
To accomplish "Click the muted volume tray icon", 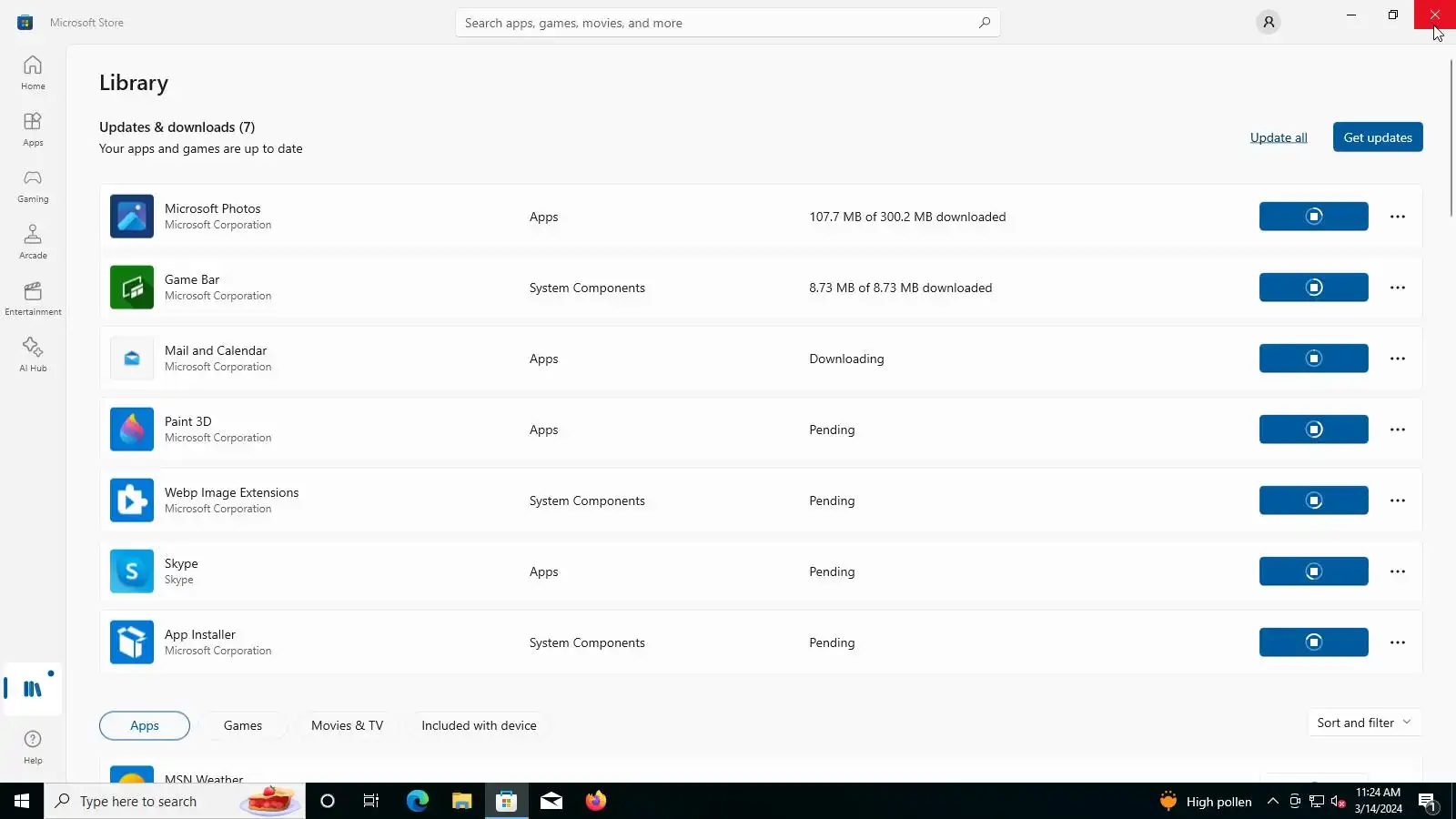I will pos(1339,801).
